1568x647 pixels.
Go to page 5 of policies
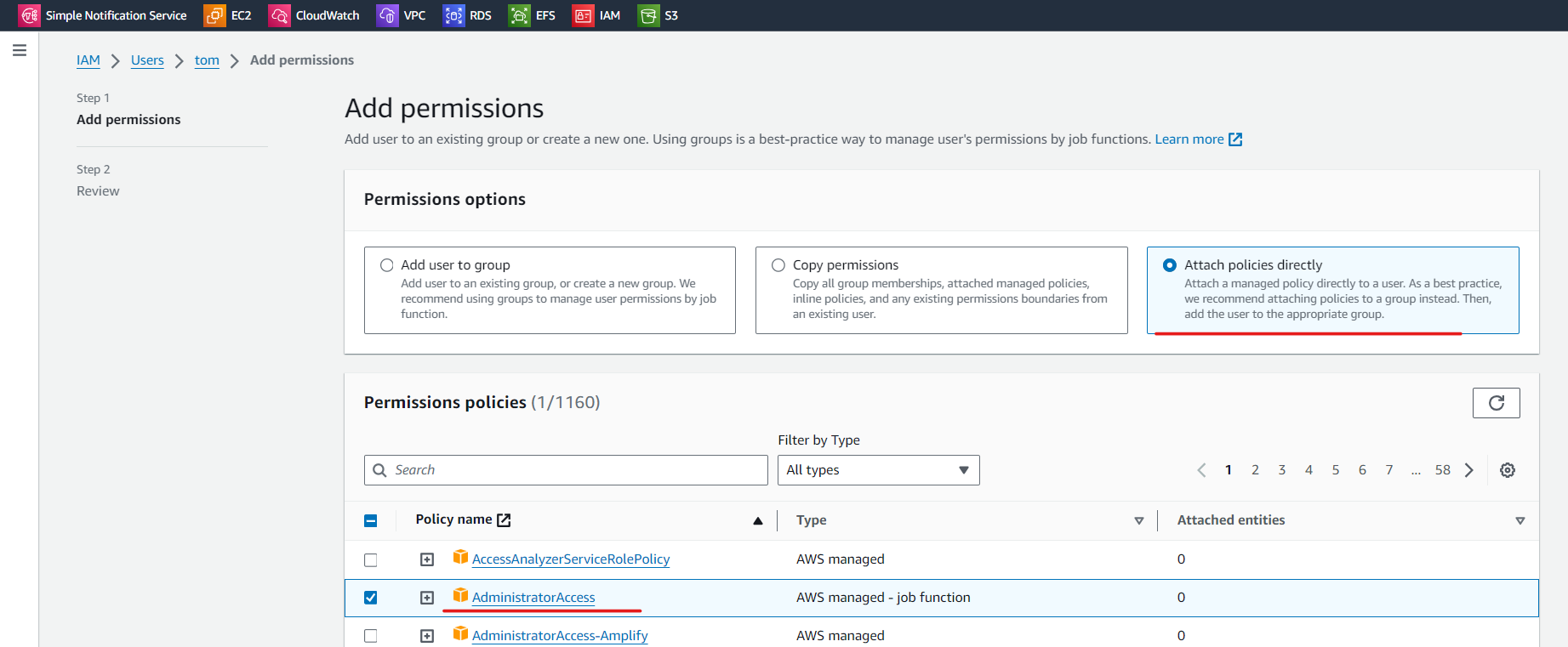(x=1336, y=470)
